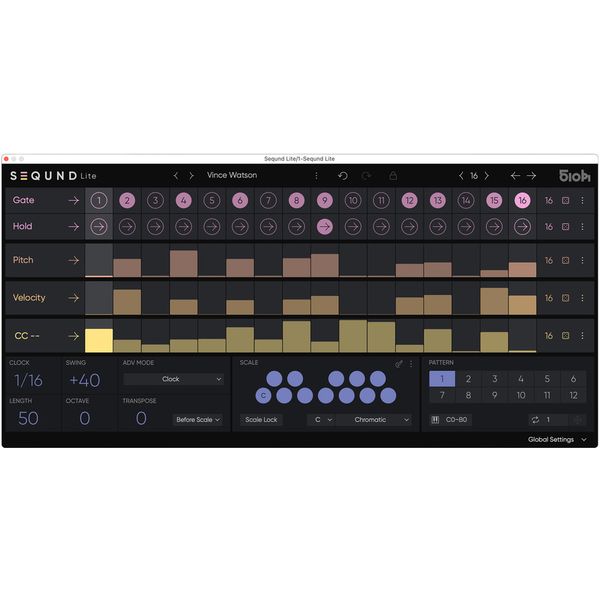Click the padlock icon in the top bar
Viewport: 600px width, 600px height.
coord(392,175)
